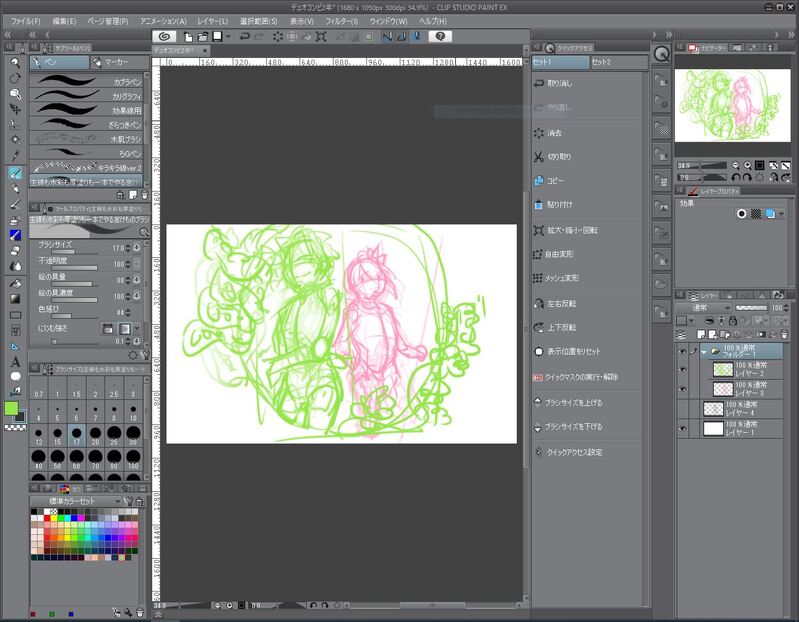Hide layer レイヤー 3 with the eye icon
The height and width of the screenshot is (622, 799).
click(682, 389)
